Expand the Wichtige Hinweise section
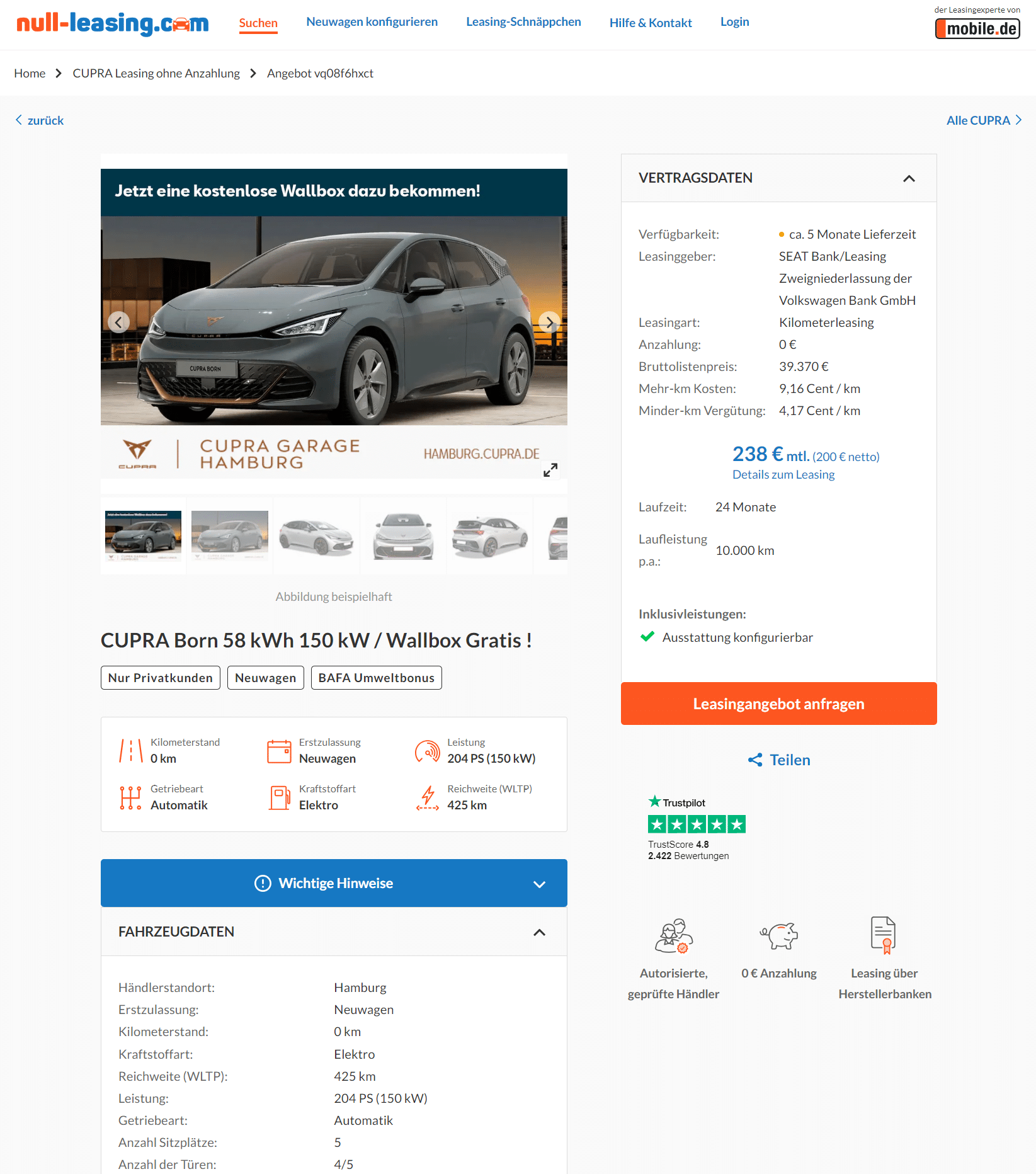The width and height of the screenshot is (1036, 1174). tap(539, 884)
